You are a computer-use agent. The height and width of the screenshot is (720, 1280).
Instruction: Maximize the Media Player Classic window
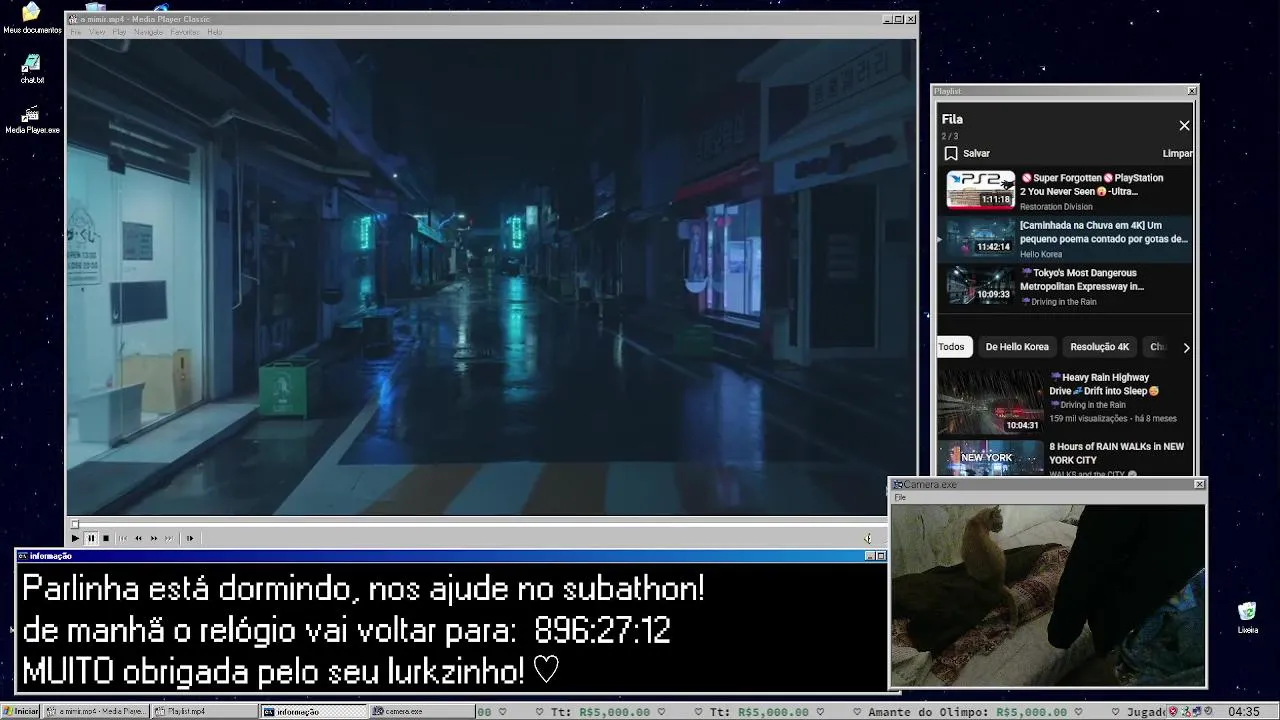[898, 19]
